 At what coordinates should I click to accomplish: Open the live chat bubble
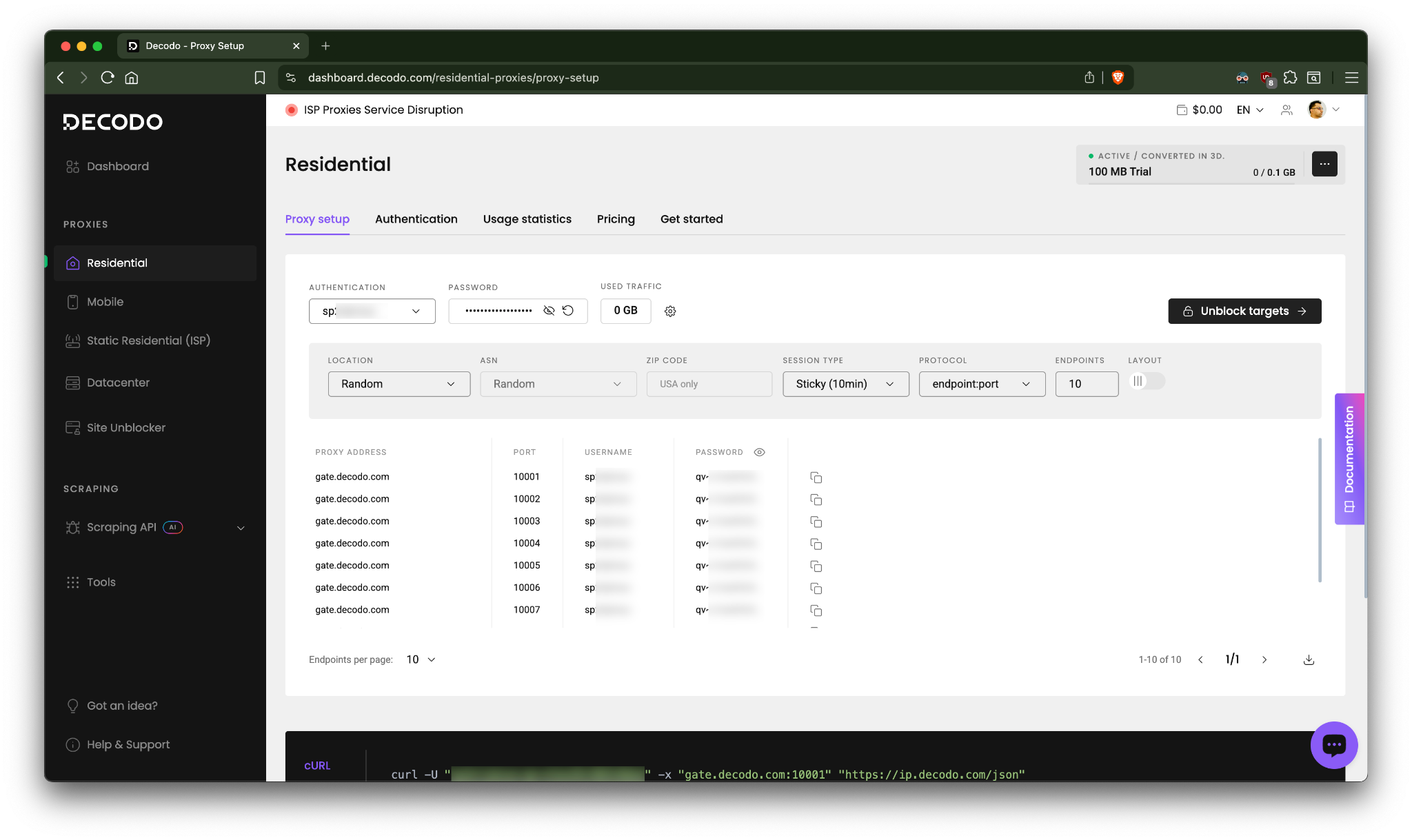click(1333, 745)
